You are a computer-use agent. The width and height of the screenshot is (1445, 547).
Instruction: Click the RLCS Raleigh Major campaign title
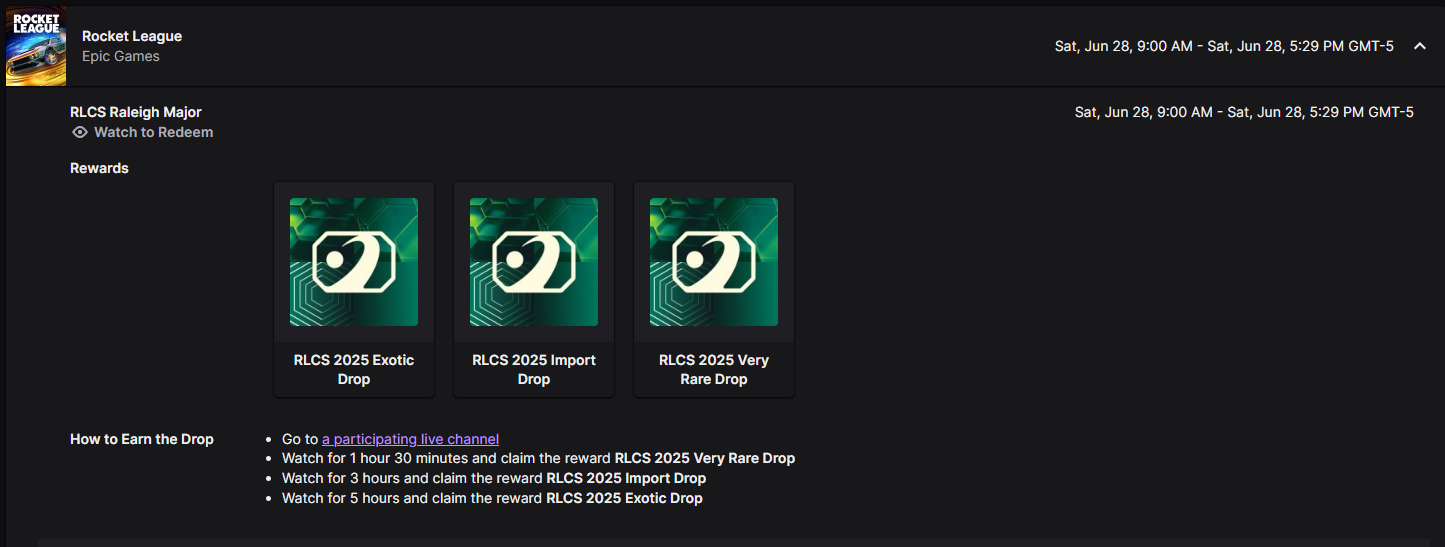pos(136,112)
